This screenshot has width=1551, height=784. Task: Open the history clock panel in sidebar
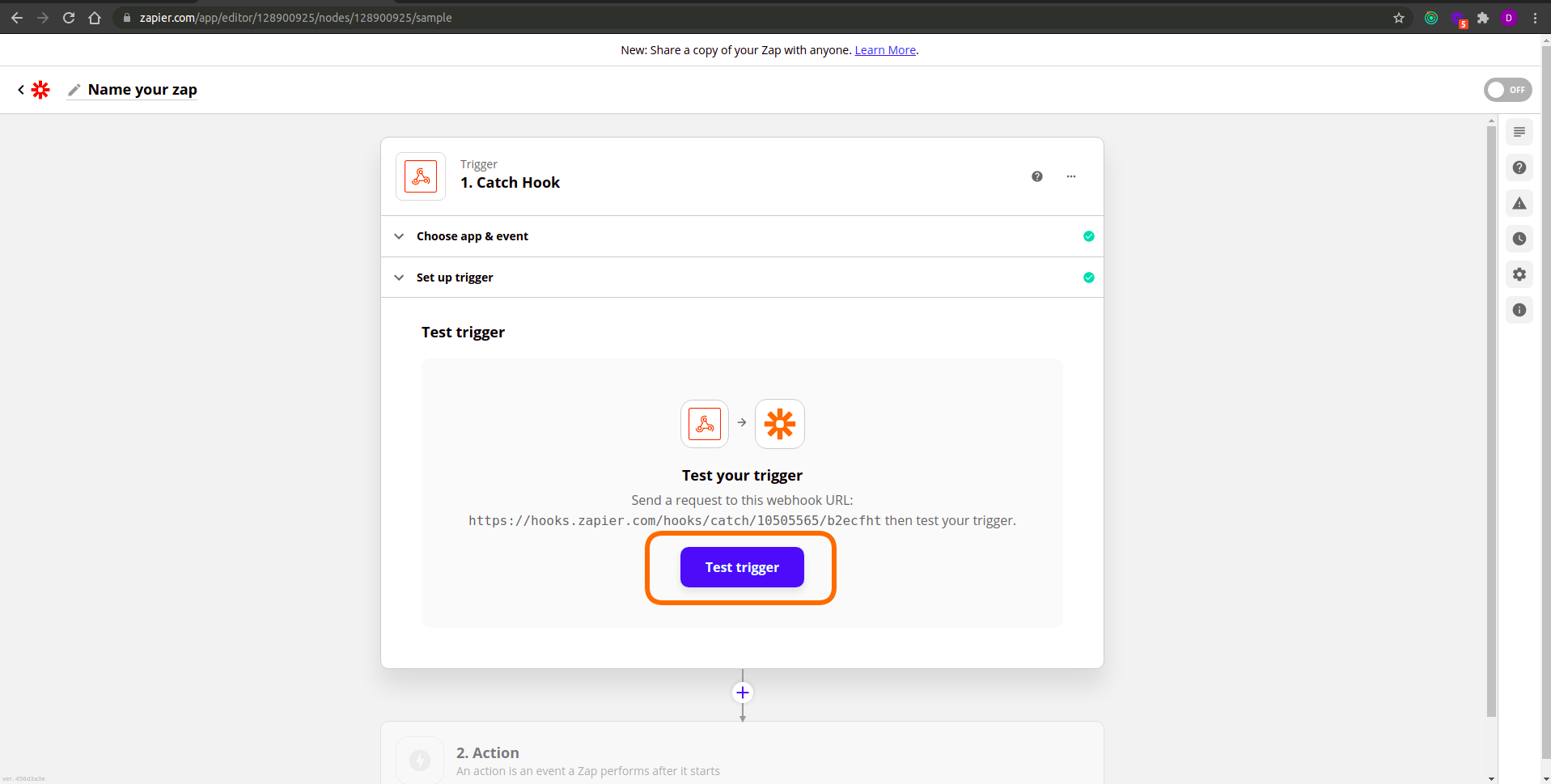pyautogui.click(x=1519, y=239)
